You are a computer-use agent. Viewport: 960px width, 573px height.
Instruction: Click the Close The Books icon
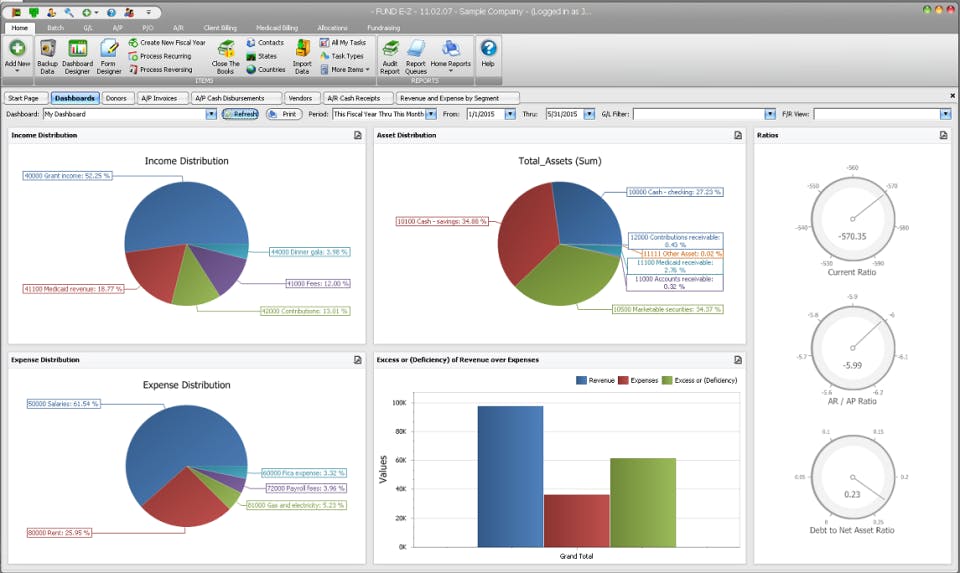(226, 48)
